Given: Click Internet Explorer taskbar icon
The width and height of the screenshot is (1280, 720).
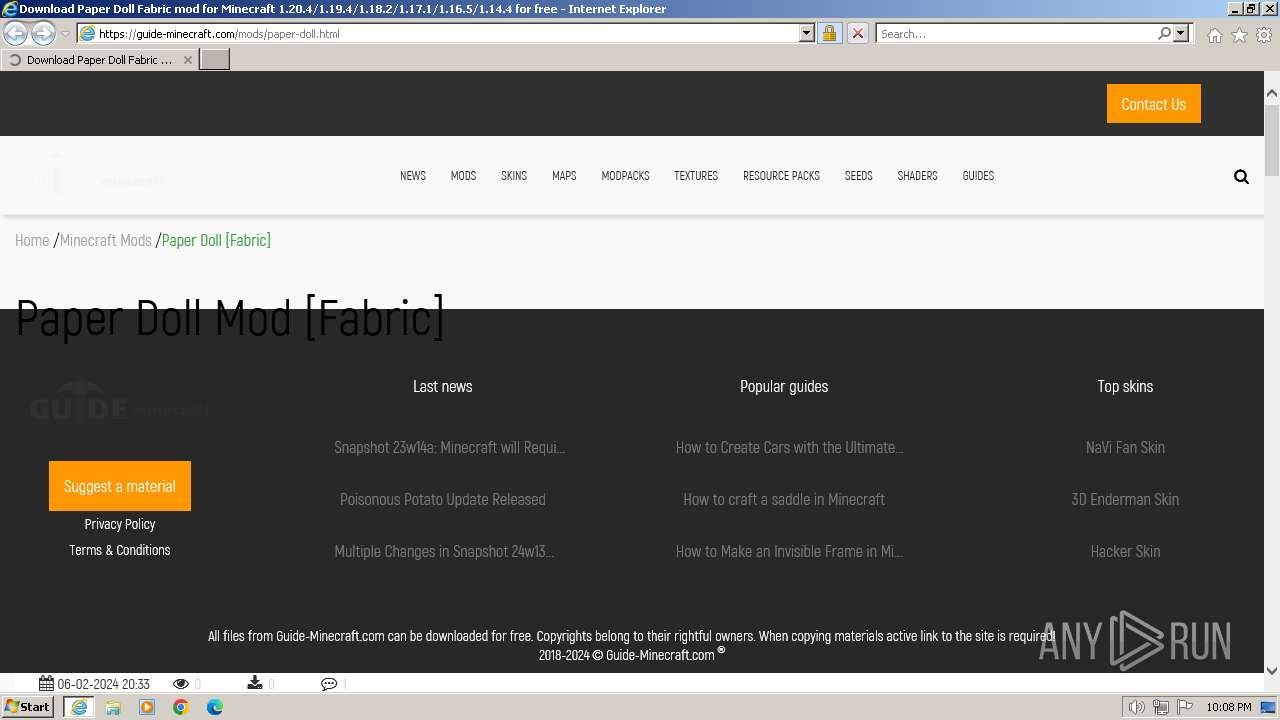Looking at the screenshot, I should [x=79, y=707].
